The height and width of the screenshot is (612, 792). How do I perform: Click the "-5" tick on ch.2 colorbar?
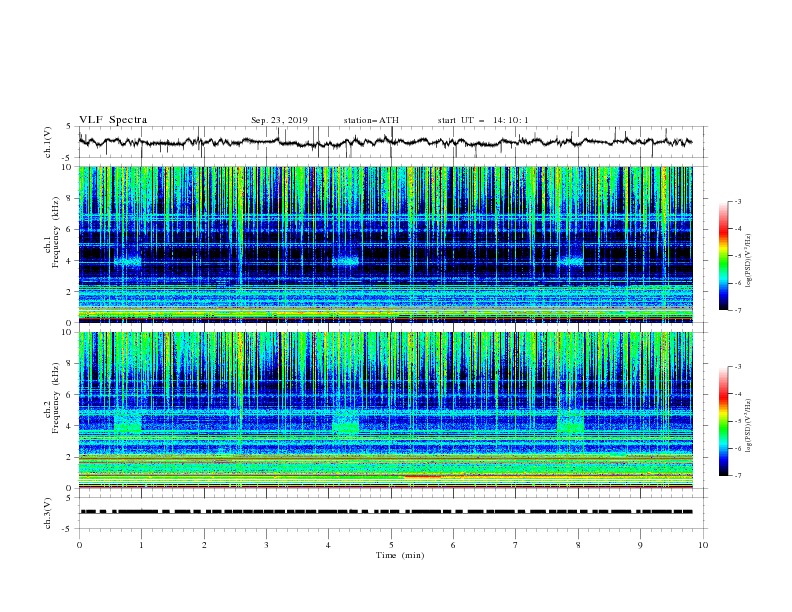click(738, 421)
